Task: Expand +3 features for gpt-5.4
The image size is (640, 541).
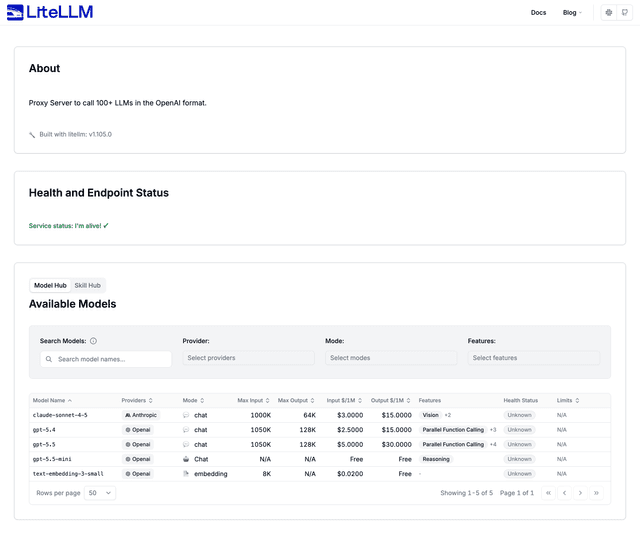Action: [x=493, y=430]
